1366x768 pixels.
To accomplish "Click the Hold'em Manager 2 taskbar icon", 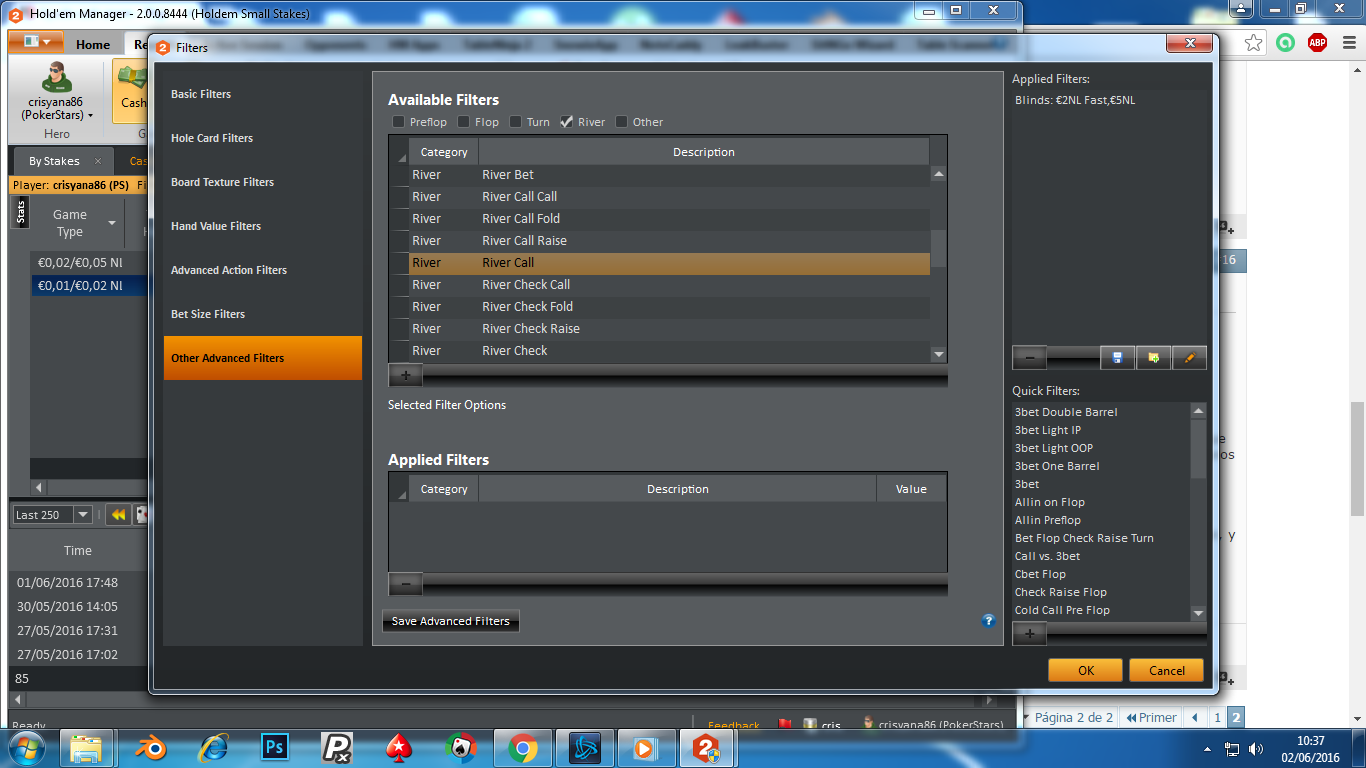I will click(x=707, y=748).
